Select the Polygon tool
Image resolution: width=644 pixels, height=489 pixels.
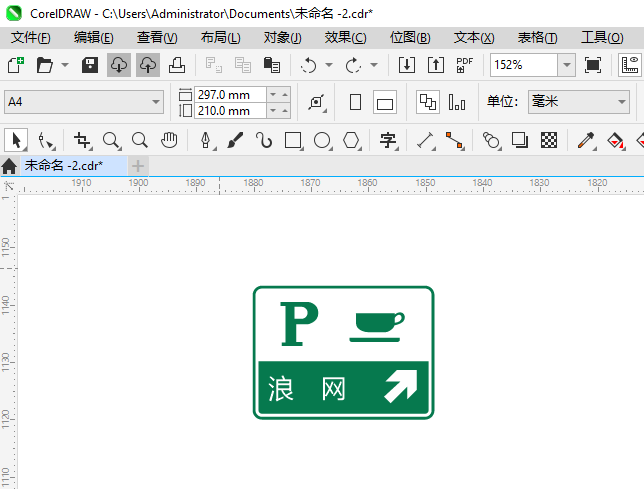tap(352, 140)
